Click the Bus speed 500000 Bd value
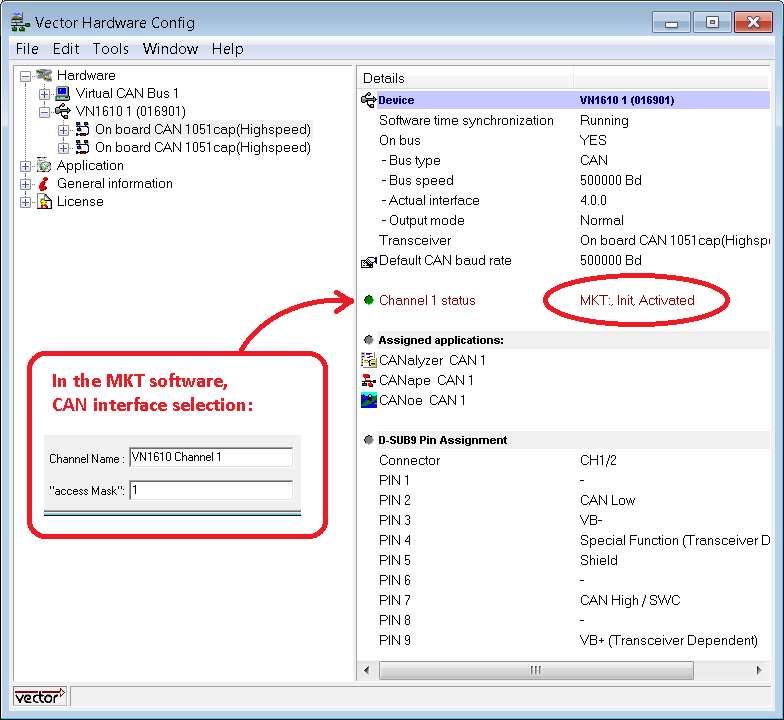The width and height of the screenshot is (784, 720). (610, 180)
